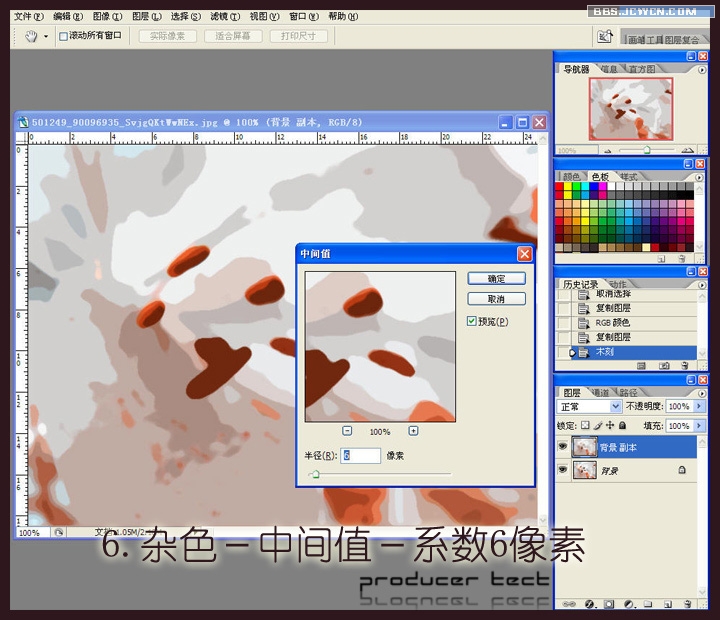Image resolution: width=720 pixels, height=620 pixels.
Task: Hide the 背景 副本 layer eye icon
Action: pos(562,446)
